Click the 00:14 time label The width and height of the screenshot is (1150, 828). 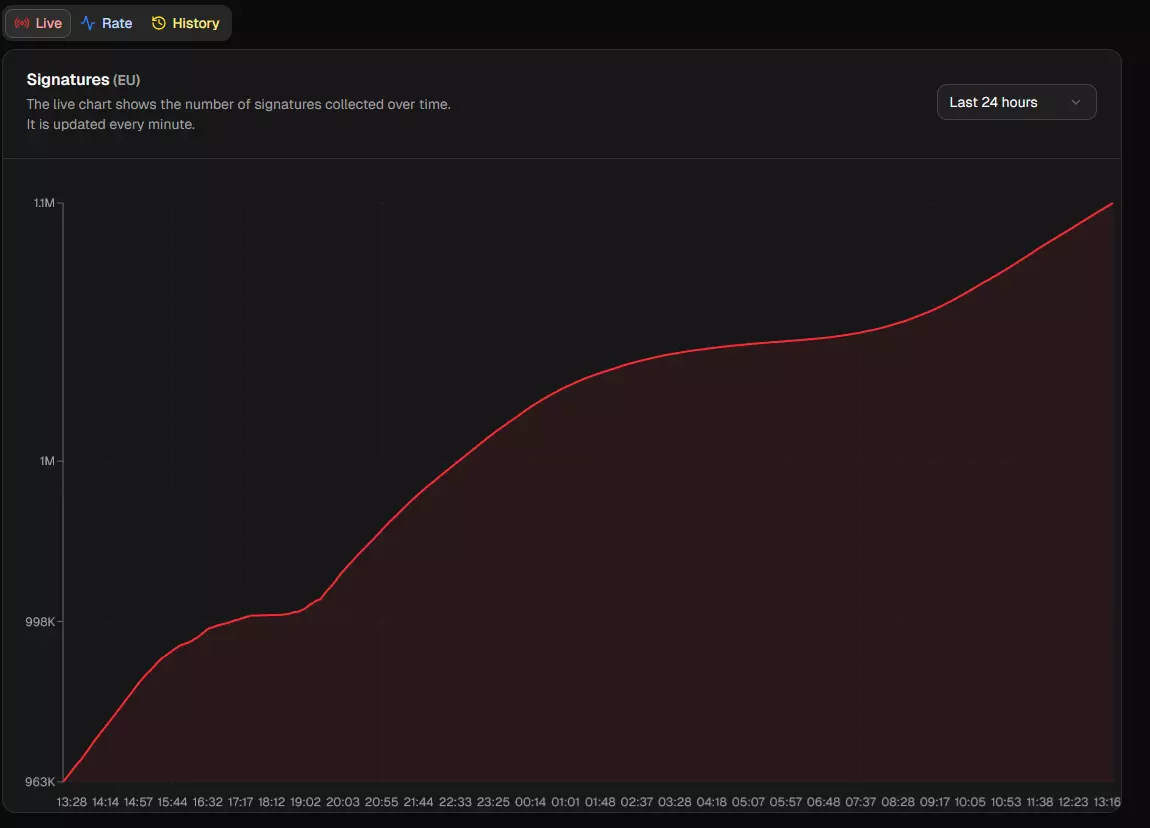pos(530,802)
